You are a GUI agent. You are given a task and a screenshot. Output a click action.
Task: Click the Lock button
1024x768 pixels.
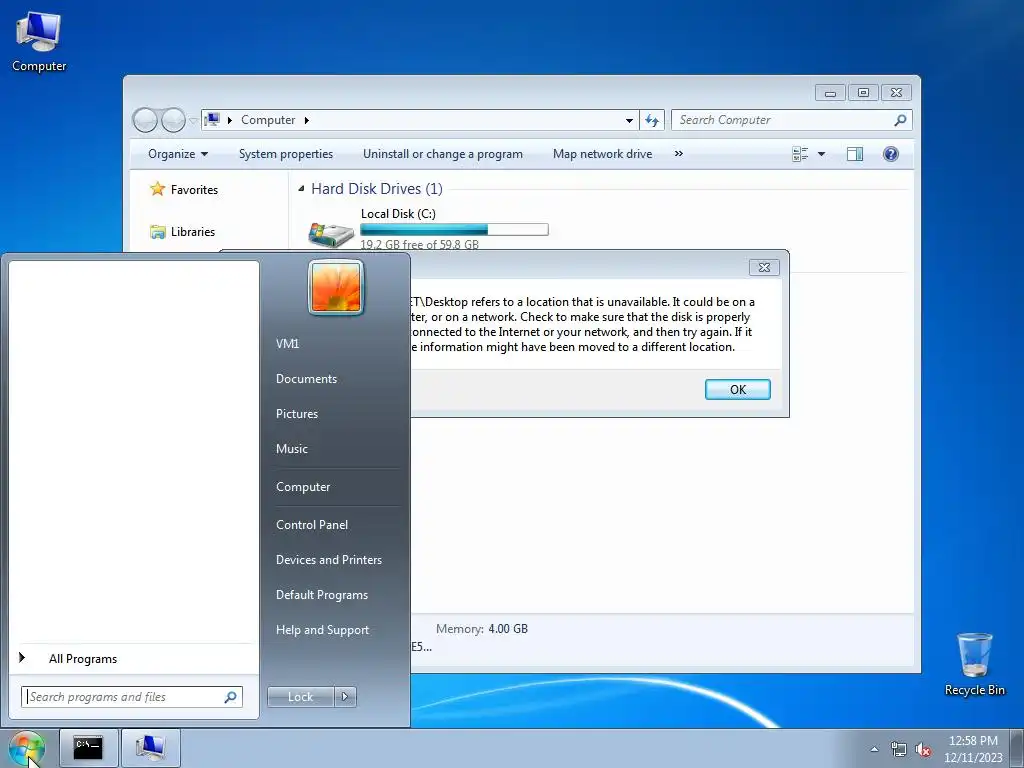(x=300, y=697)
